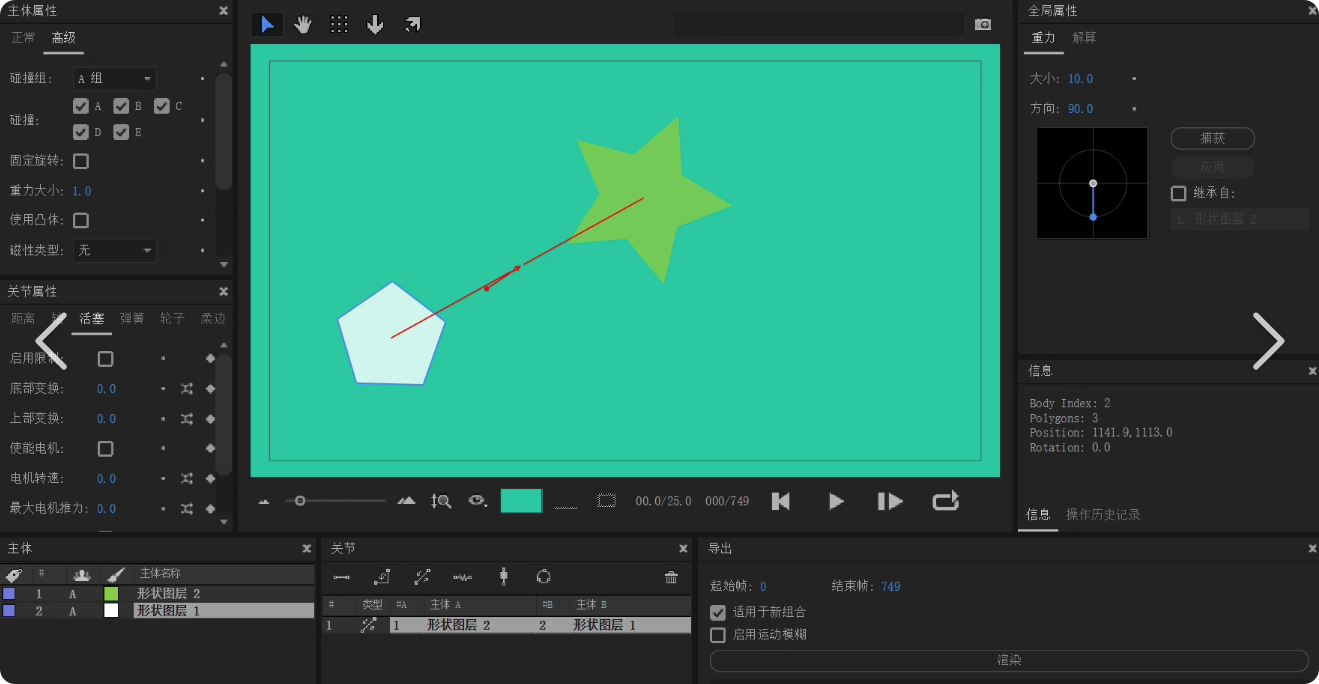
Task: Toggle the loop playback button
Action: pos(946,501)
